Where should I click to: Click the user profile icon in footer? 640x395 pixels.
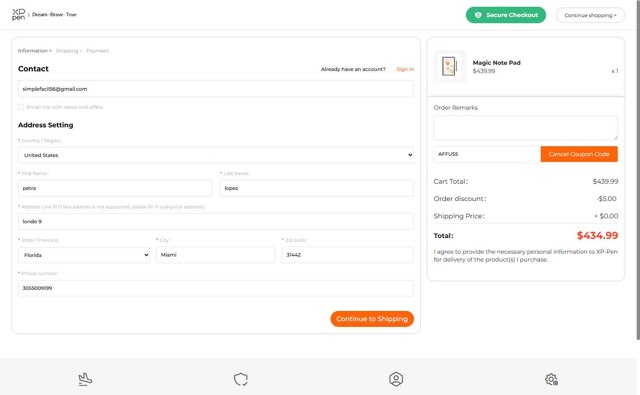pyautogui.click(x=396, y=379)
